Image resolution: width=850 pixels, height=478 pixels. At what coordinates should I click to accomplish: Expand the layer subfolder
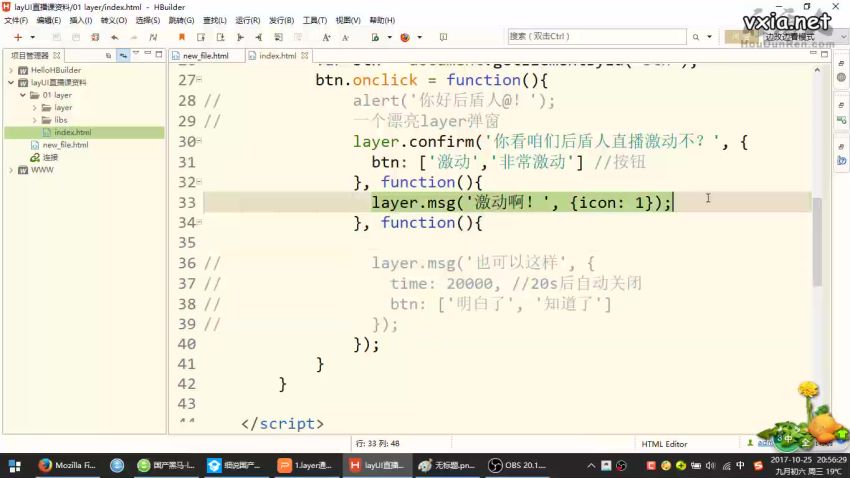pos(35,107)
